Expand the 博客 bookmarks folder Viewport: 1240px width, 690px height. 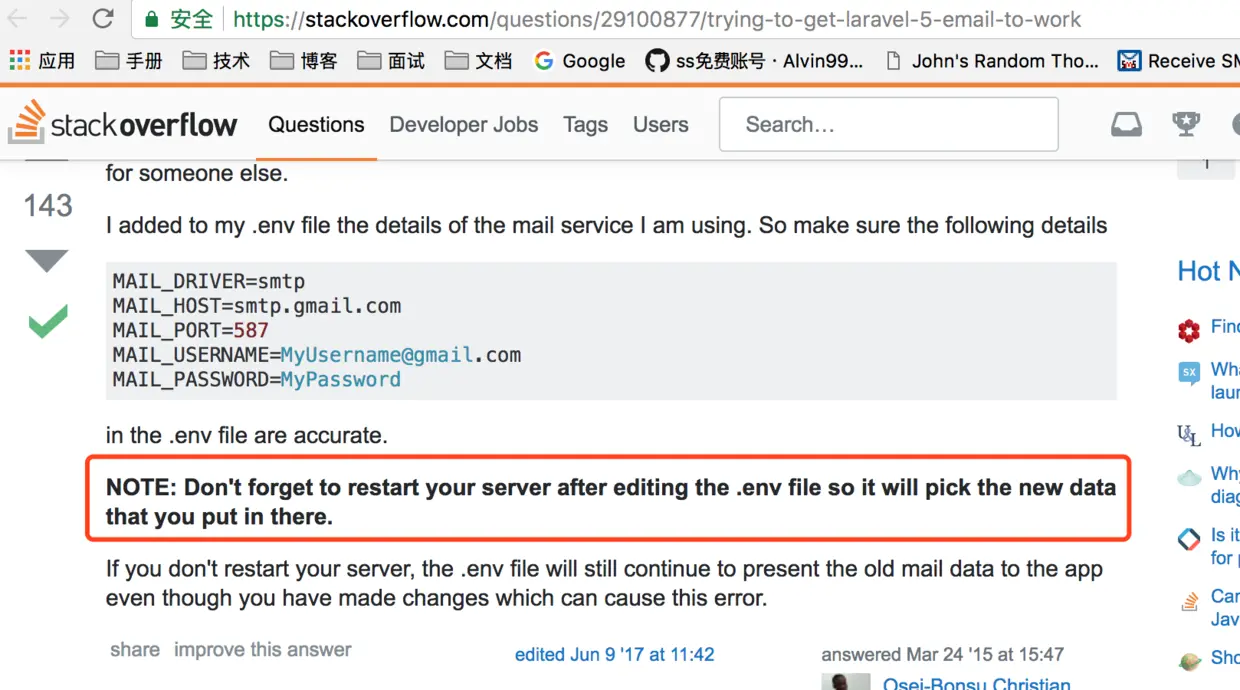(x=304, y=61)
